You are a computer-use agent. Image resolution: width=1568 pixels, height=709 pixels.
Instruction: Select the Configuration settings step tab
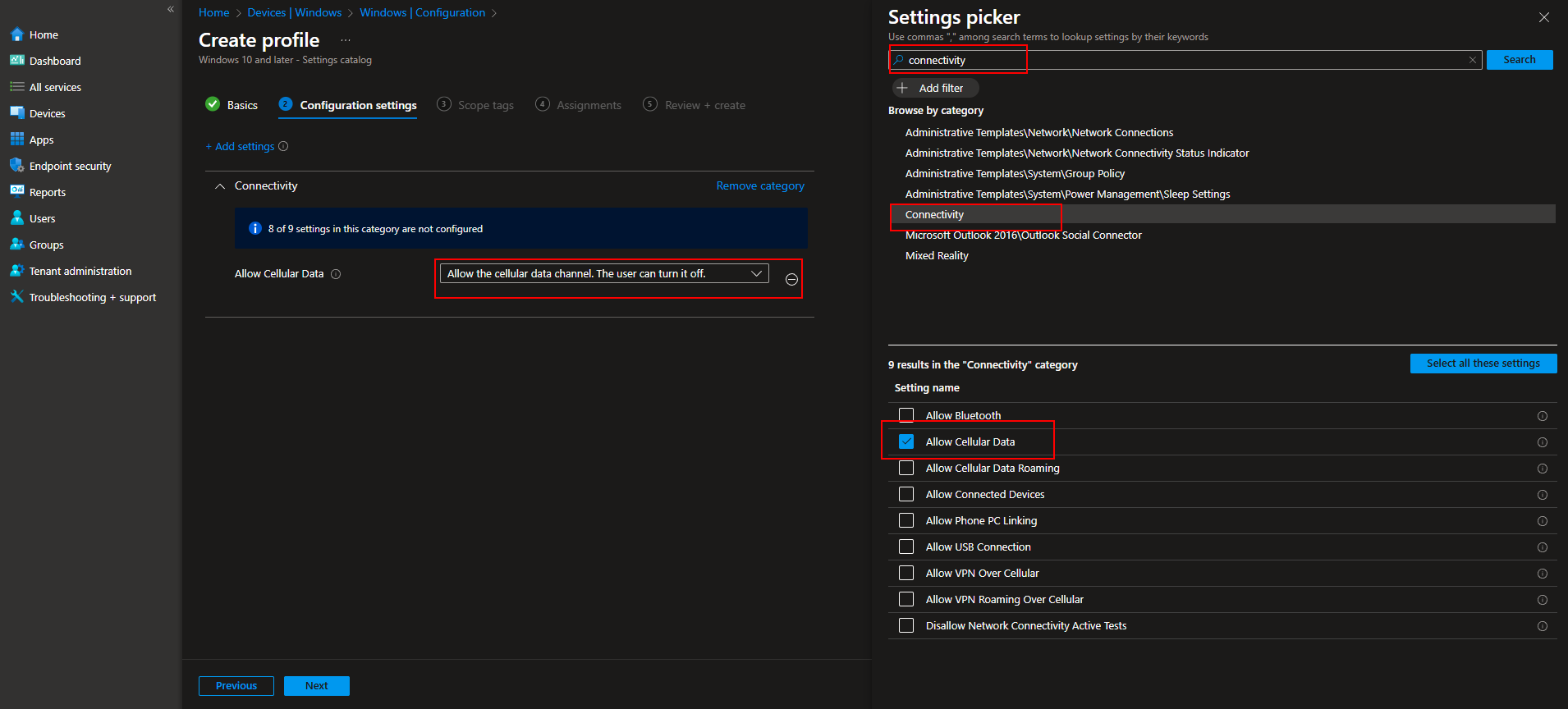[x=348, y=105]
